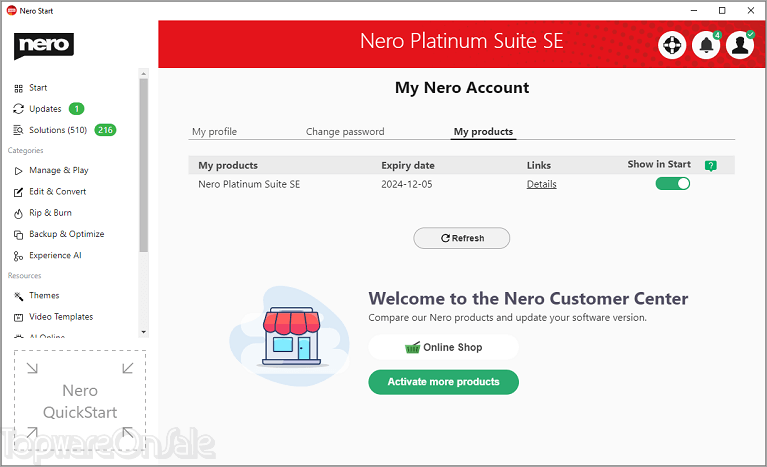Click the Refresh button
This screenshot has height=467, width=767.
(x=461, y=238)
